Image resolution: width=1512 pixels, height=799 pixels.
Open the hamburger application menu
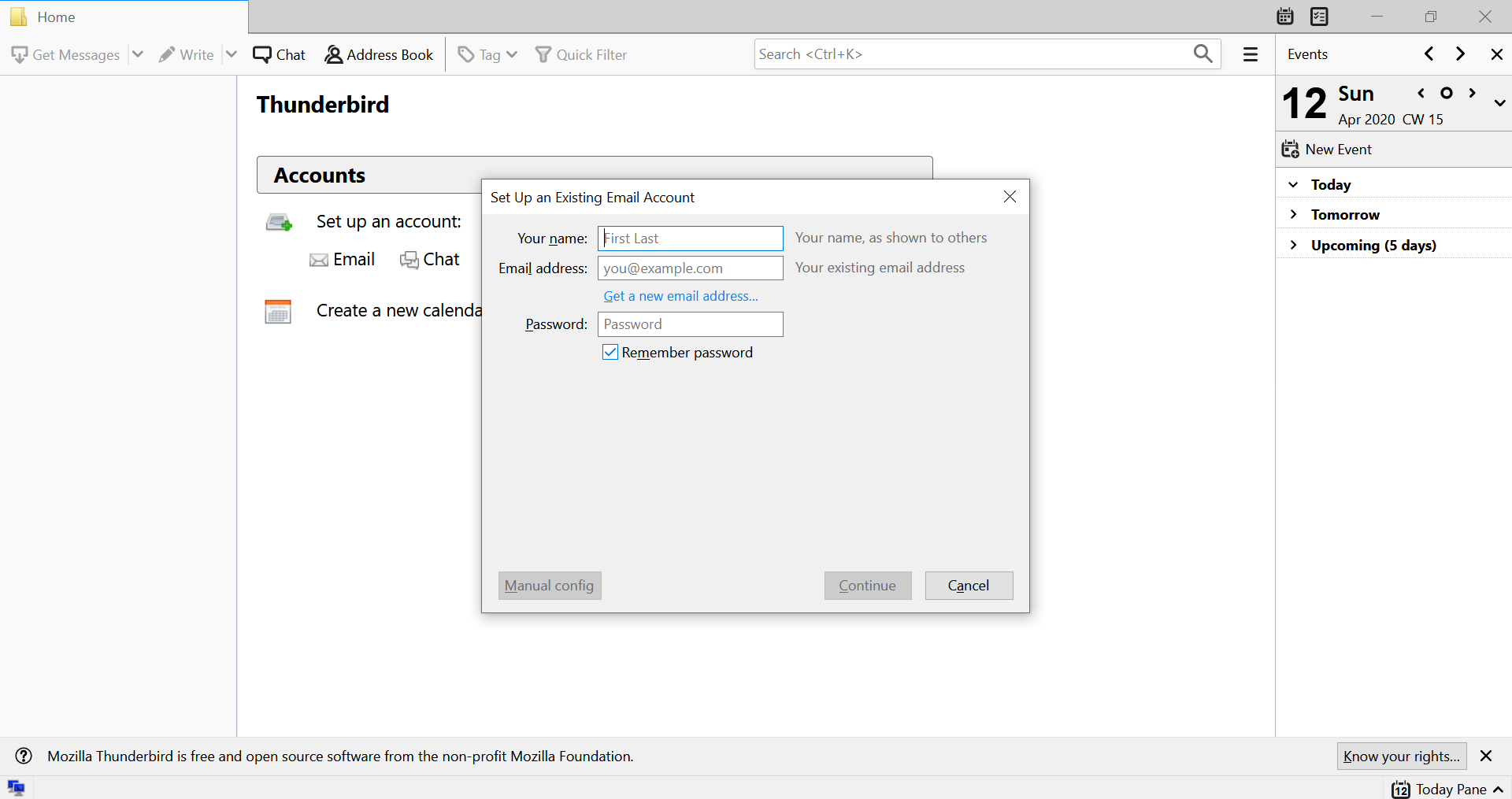[x=1251, y=54]
